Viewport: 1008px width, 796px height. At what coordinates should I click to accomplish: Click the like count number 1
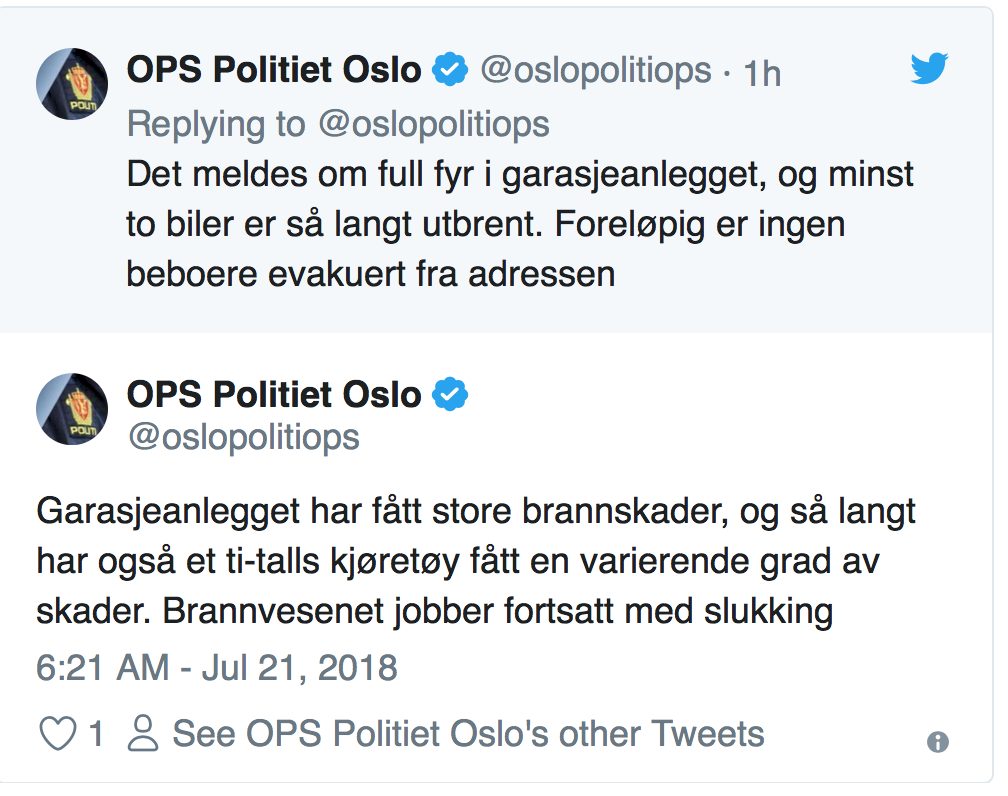pos(96,735)
